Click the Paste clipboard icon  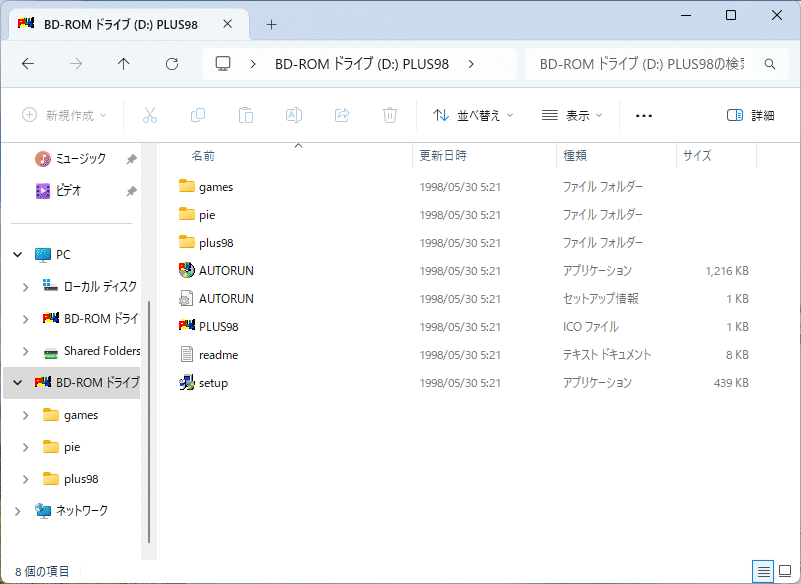(x=246, y=115)
